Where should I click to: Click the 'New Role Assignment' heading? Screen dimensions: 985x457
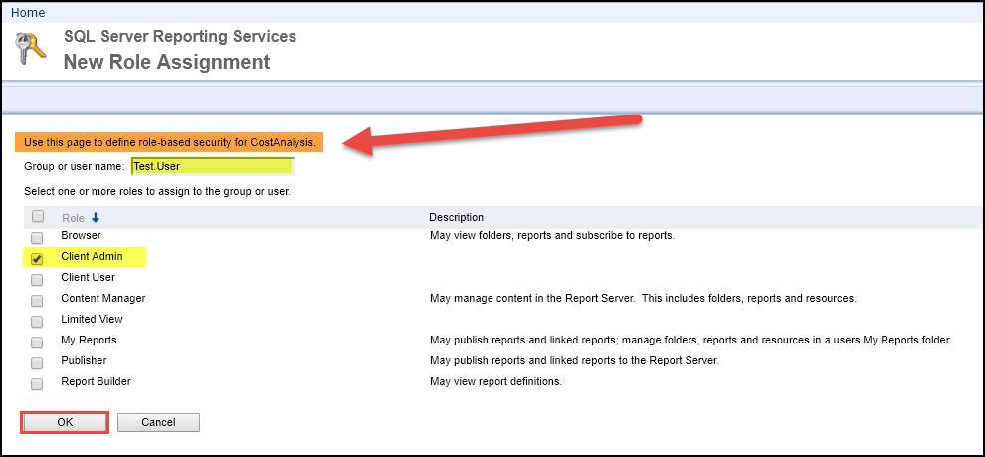[x=167, y=62]
